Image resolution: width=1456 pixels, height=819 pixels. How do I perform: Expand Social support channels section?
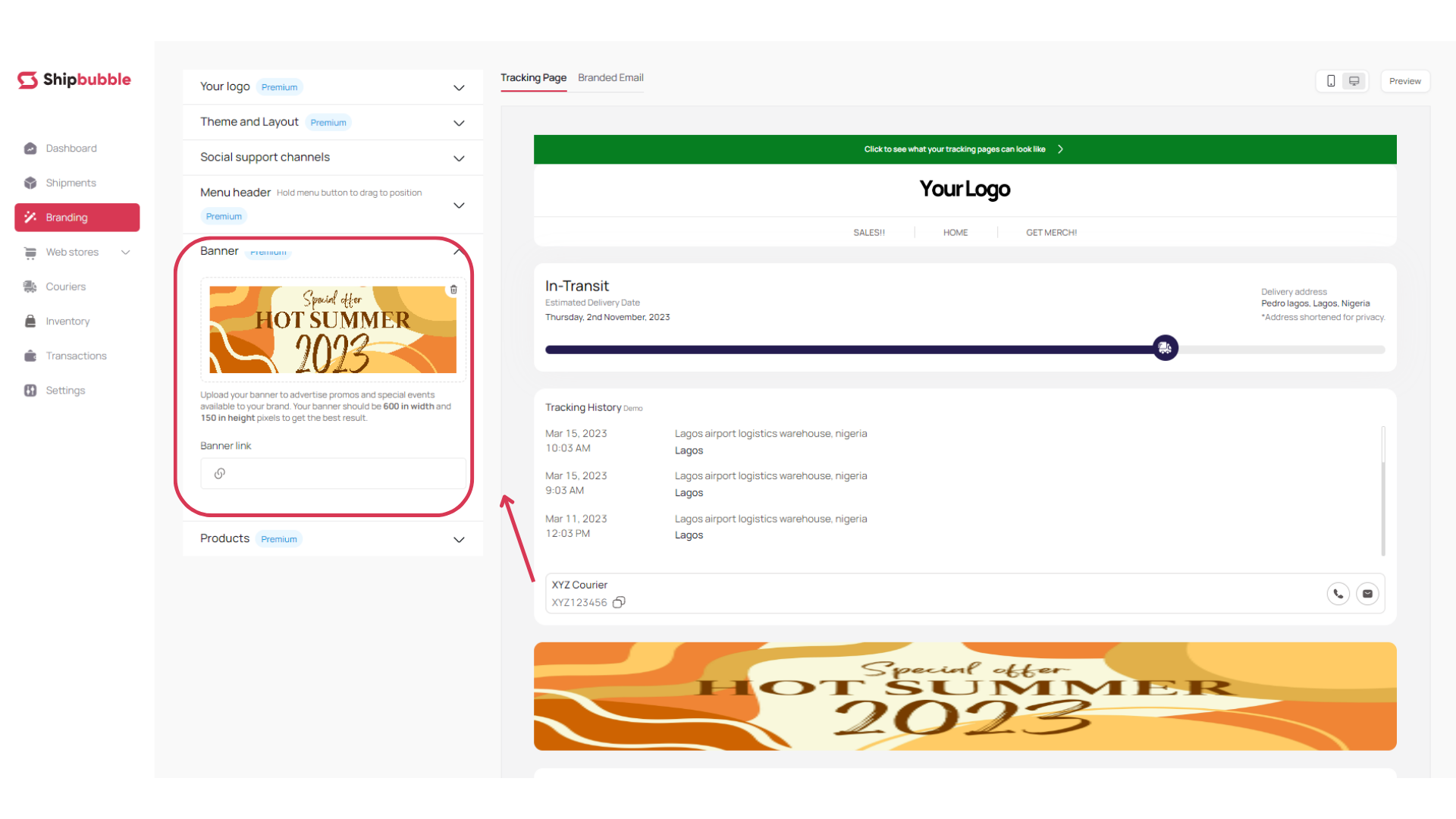coord(459,158)
